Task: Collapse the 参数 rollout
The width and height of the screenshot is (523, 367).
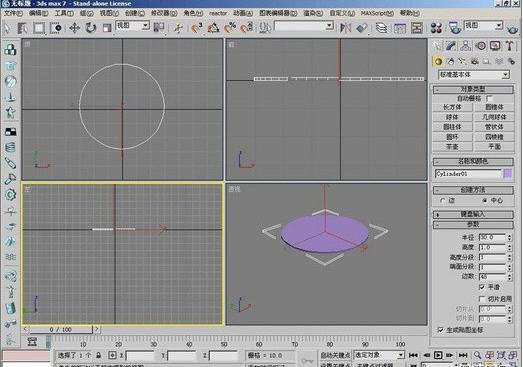Action: 473,225
